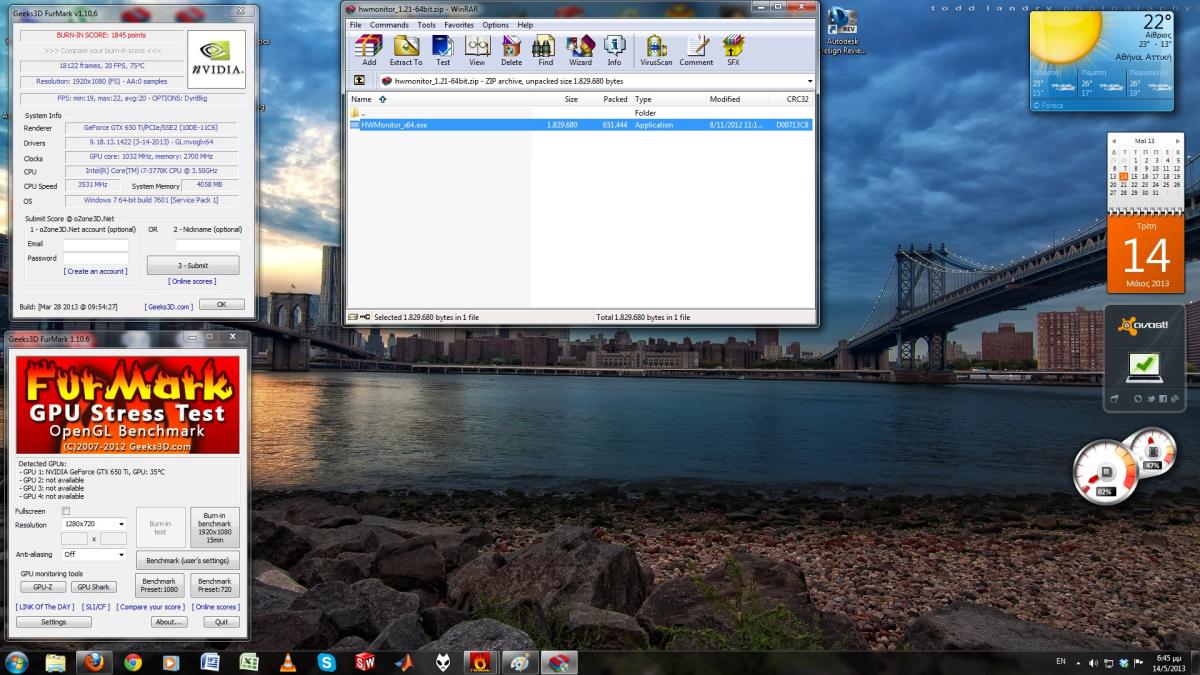Click OK in FurMark score window
The image size is (1200, 675).
tap(222, 305)
